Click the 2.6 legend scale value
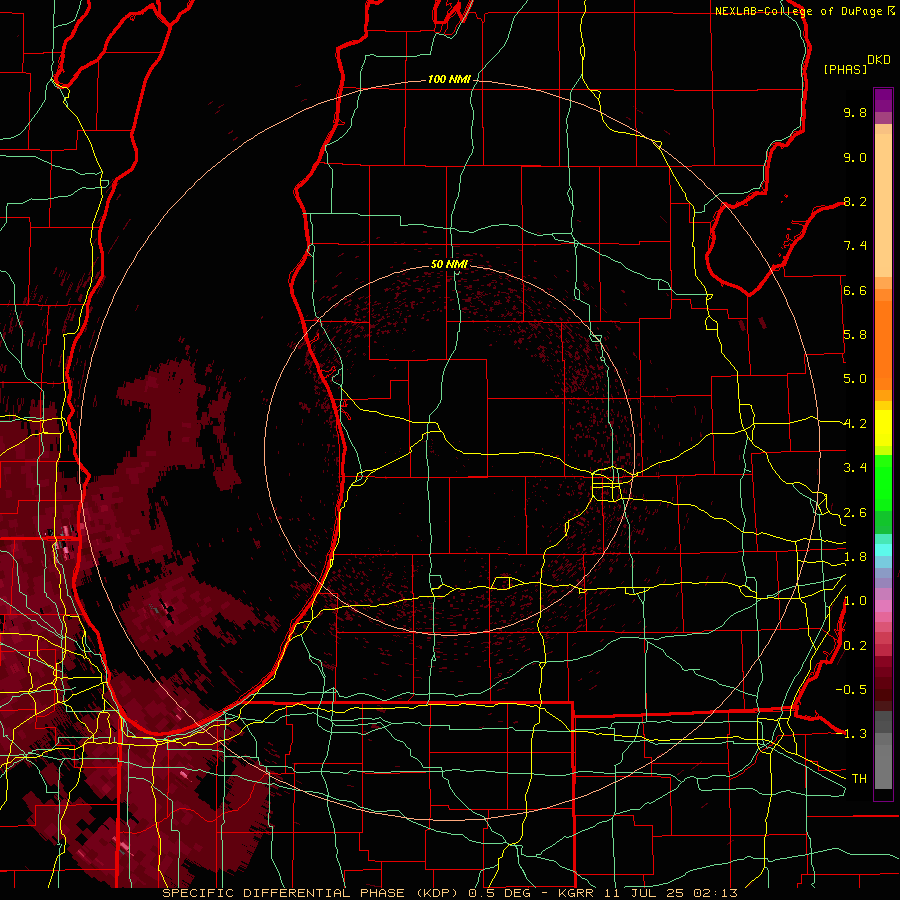 855,513
